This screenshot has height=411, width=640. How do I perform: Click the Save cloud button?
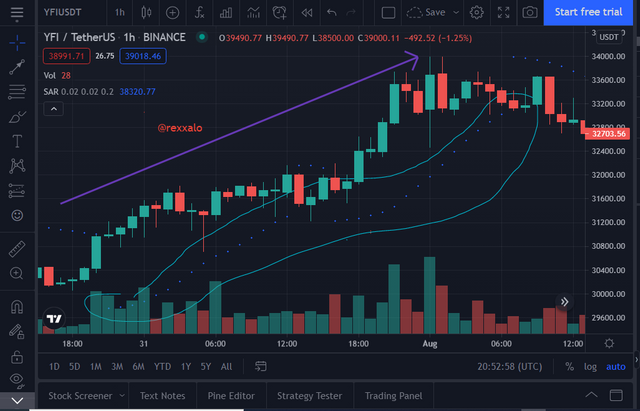(426, 13)
